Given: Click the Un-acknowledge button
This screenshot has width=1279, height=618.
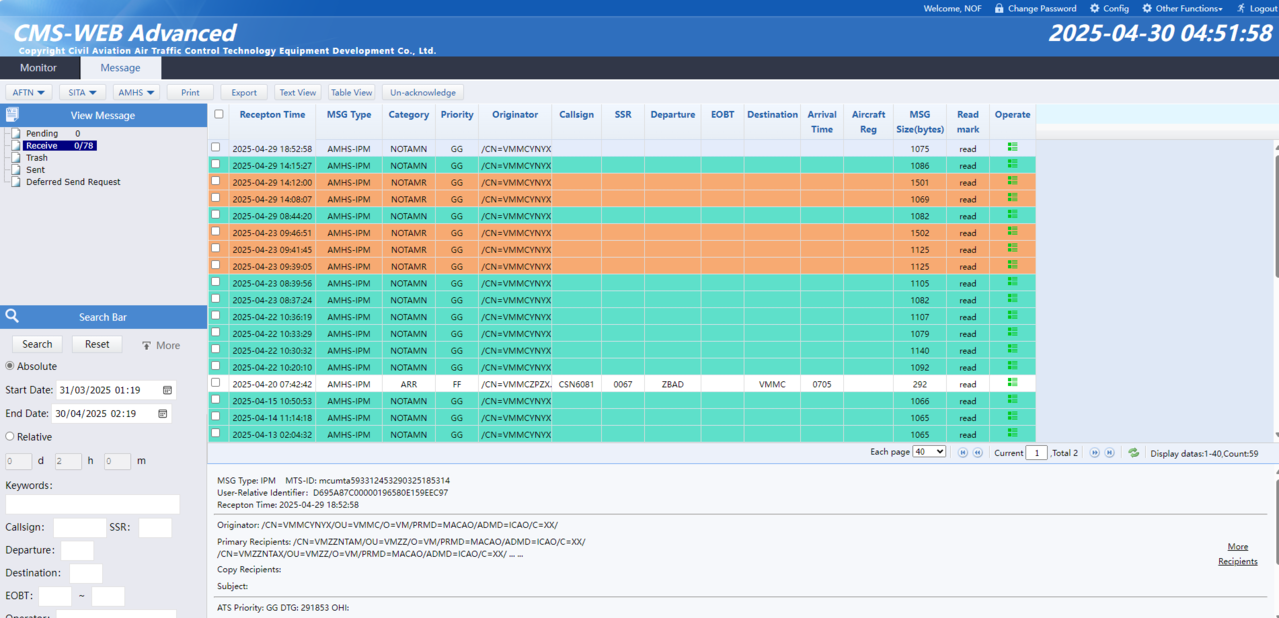Looking at the screenshot, I should tap(422, 92).
